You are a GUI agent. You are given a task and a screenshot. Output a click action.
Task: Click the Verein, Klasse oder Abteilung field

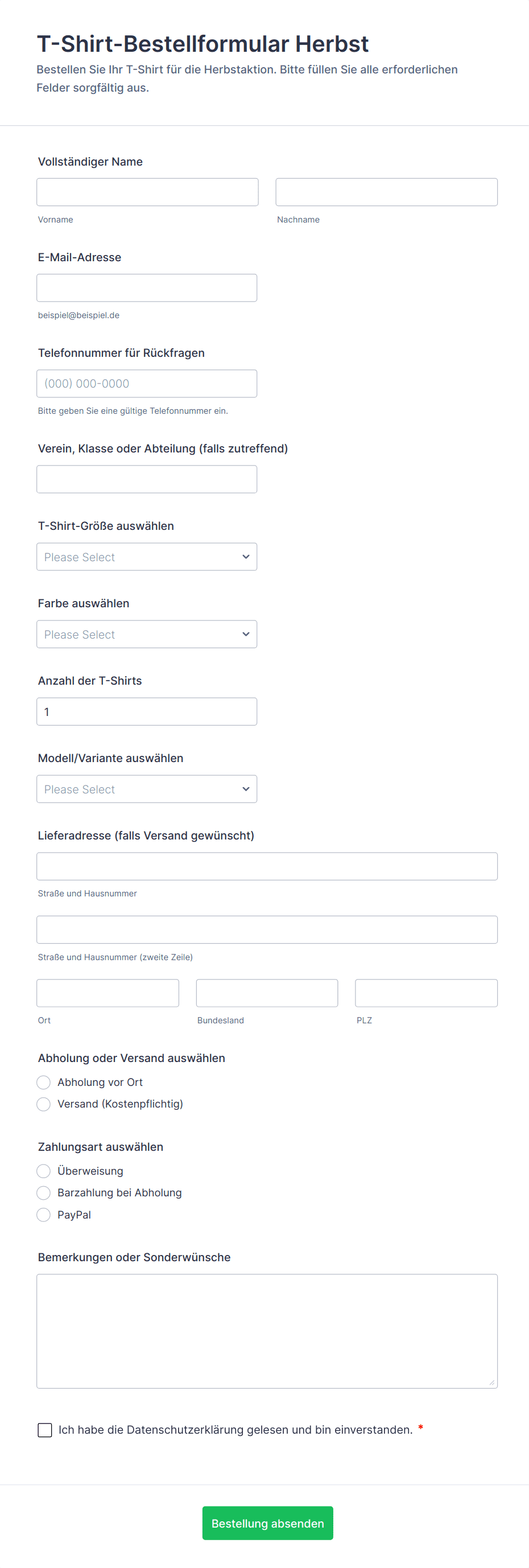[147, 479]
